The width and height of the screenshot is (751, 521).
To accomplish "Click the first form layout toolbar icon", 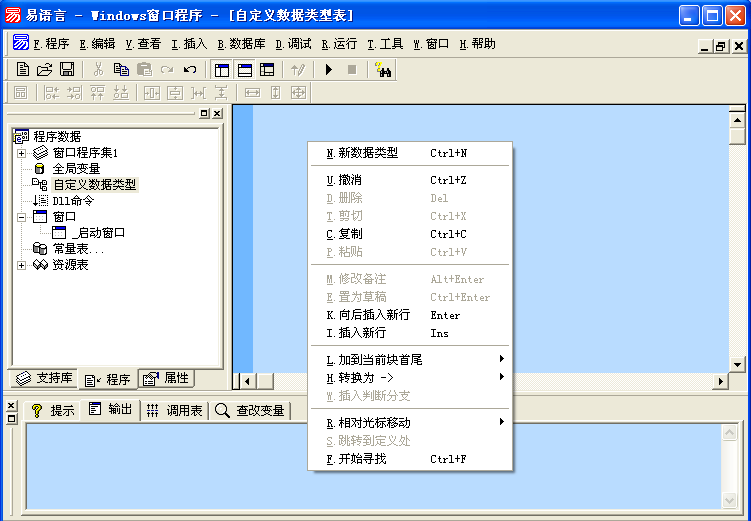I will coord(21,92).
